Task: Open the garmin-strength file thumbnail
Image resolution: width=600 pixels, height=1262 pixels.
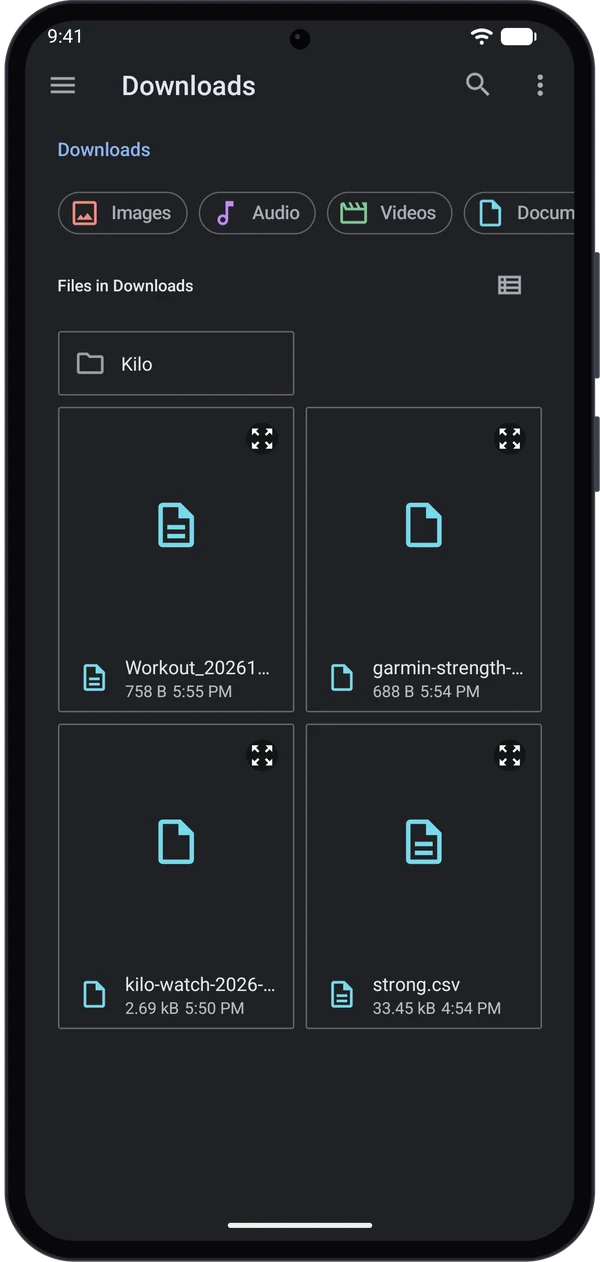Action: [x=424, y=525]
